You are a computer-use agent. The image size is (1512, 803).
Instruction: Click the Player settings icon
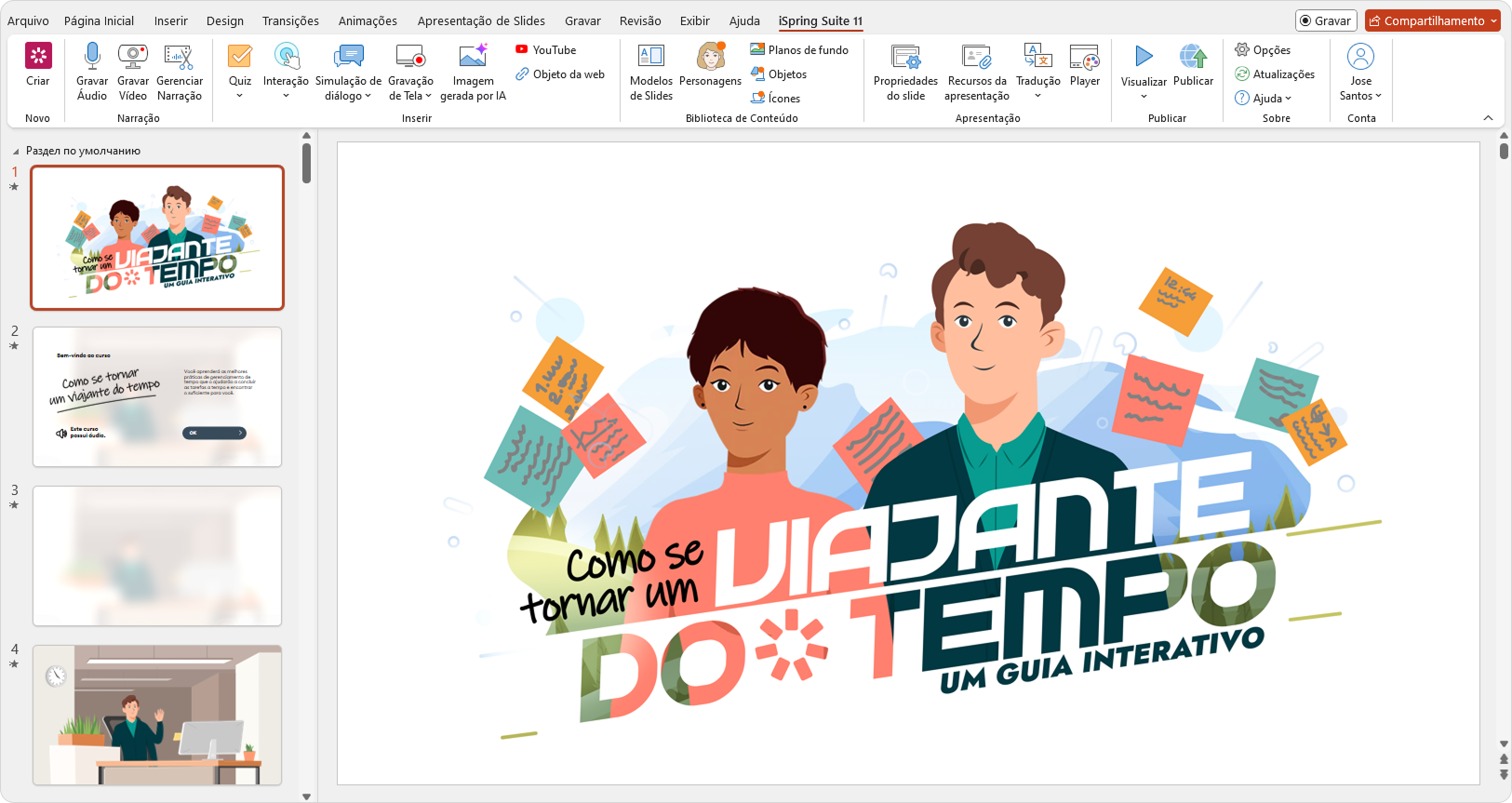coord(1084,58)
